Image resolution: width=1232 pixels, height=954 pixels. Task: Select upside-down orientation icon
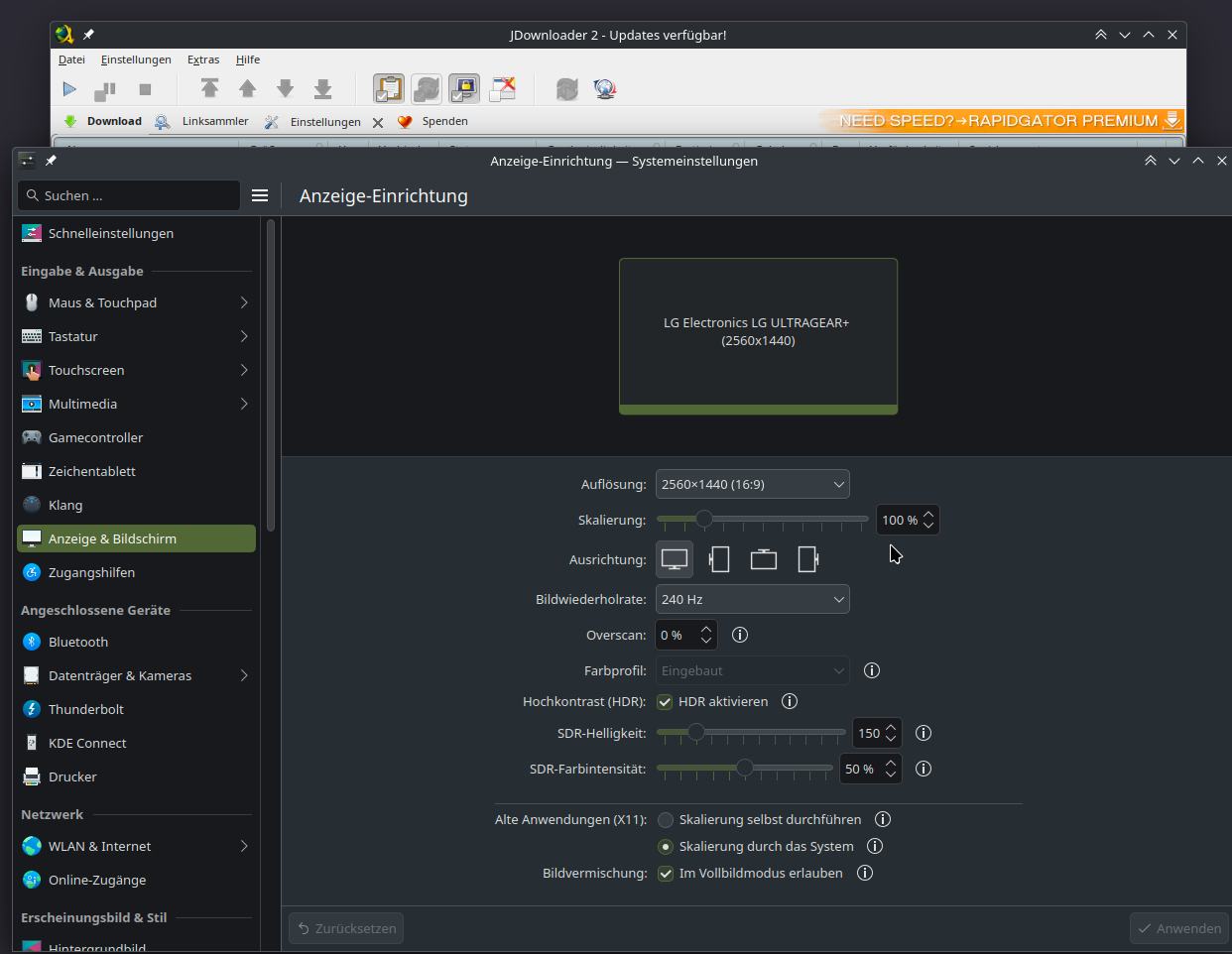pos(764,559)
